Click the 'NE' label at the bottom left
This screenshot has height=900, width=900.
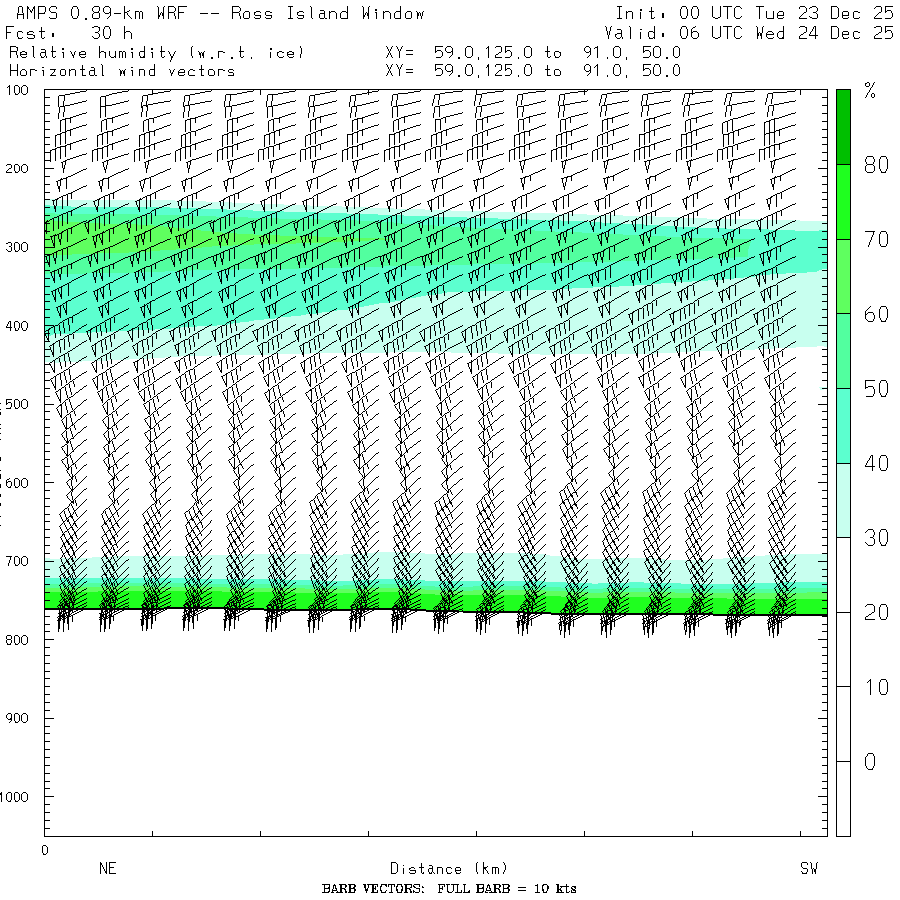108,869
